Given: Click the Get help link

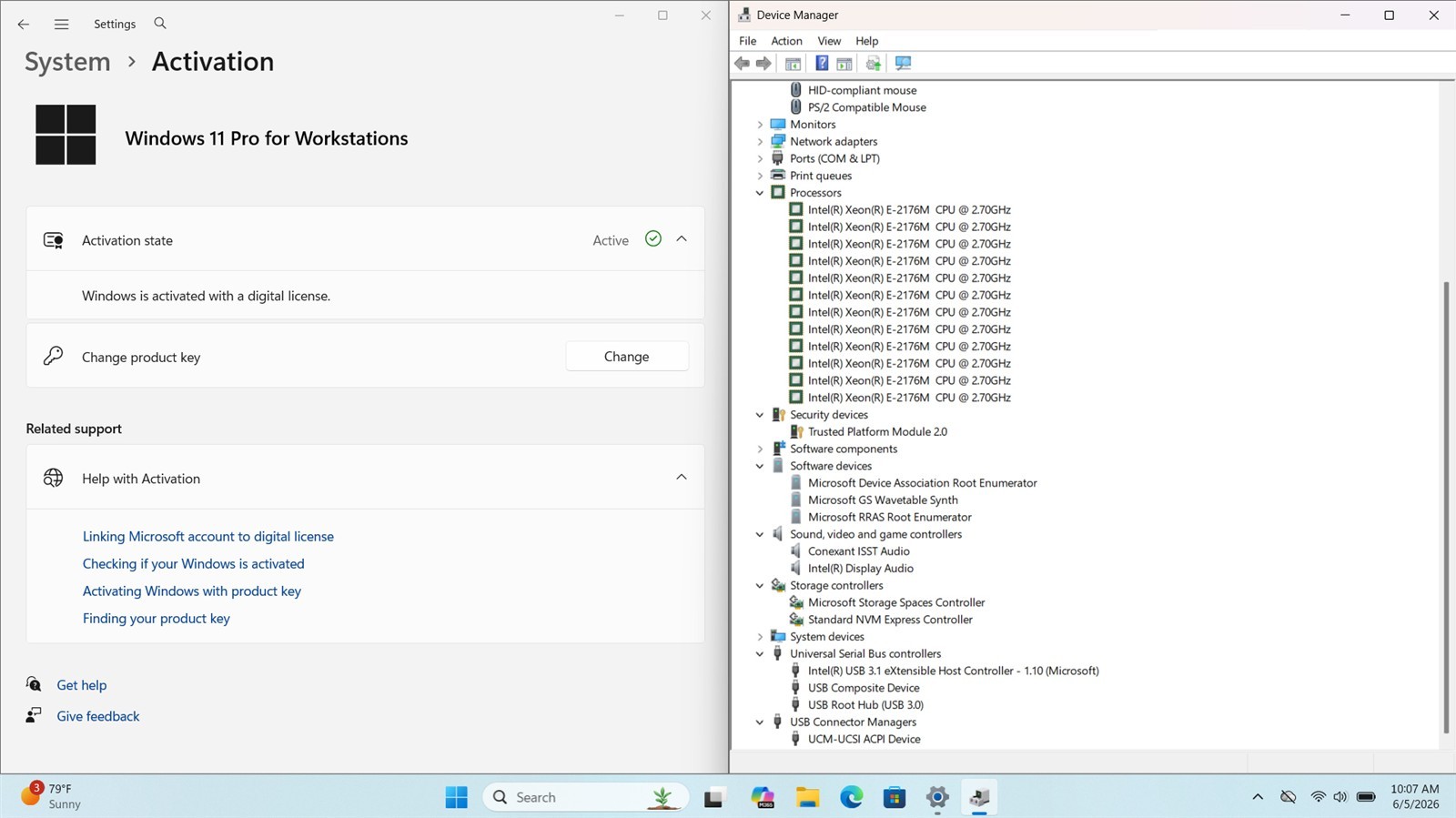Looking at the screenshot, I should (x=82, y=685).
